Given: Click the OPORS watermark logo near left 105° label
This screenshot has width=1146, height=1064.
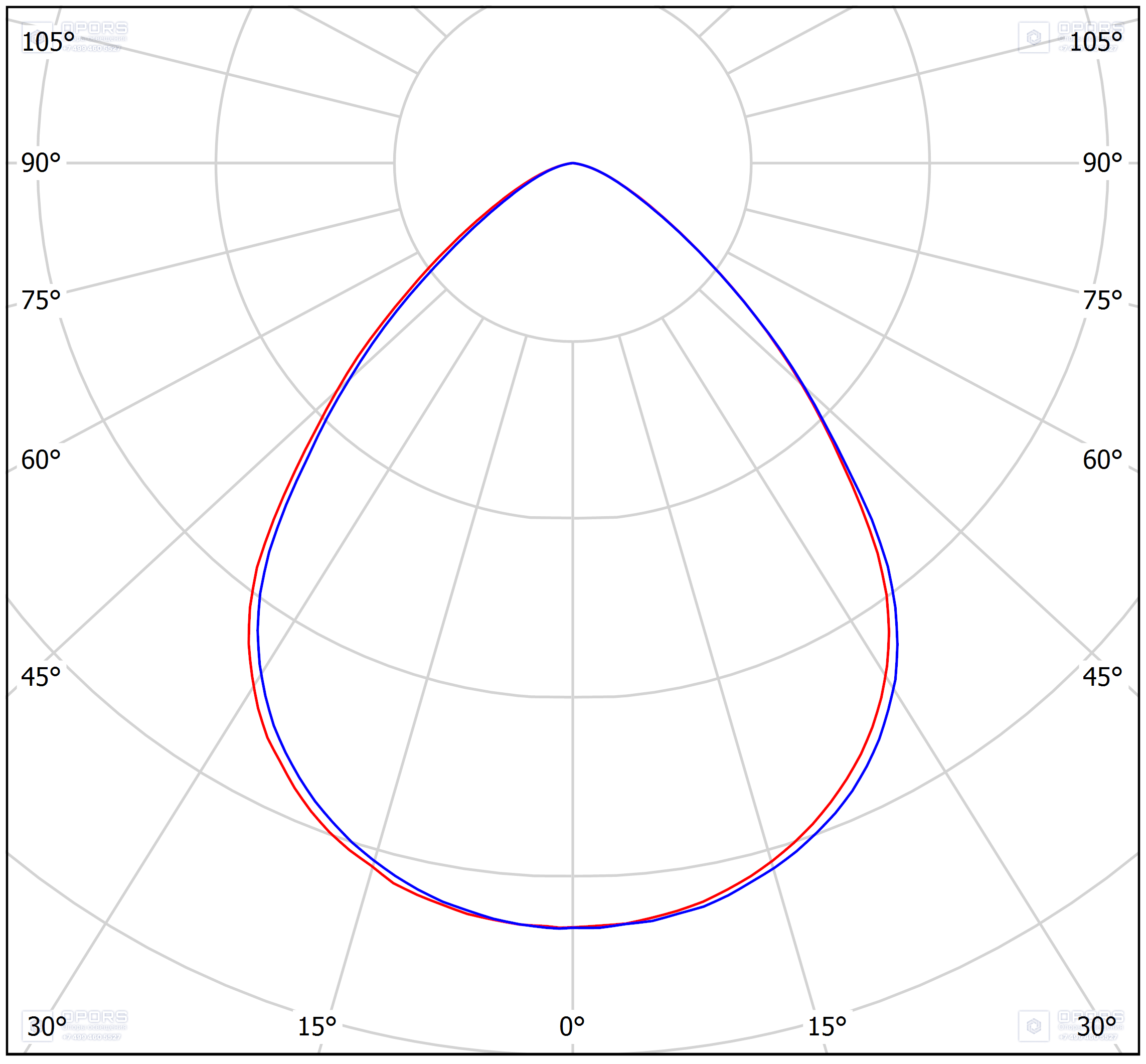Looking at the screenshot, I should tap(75, 37).
